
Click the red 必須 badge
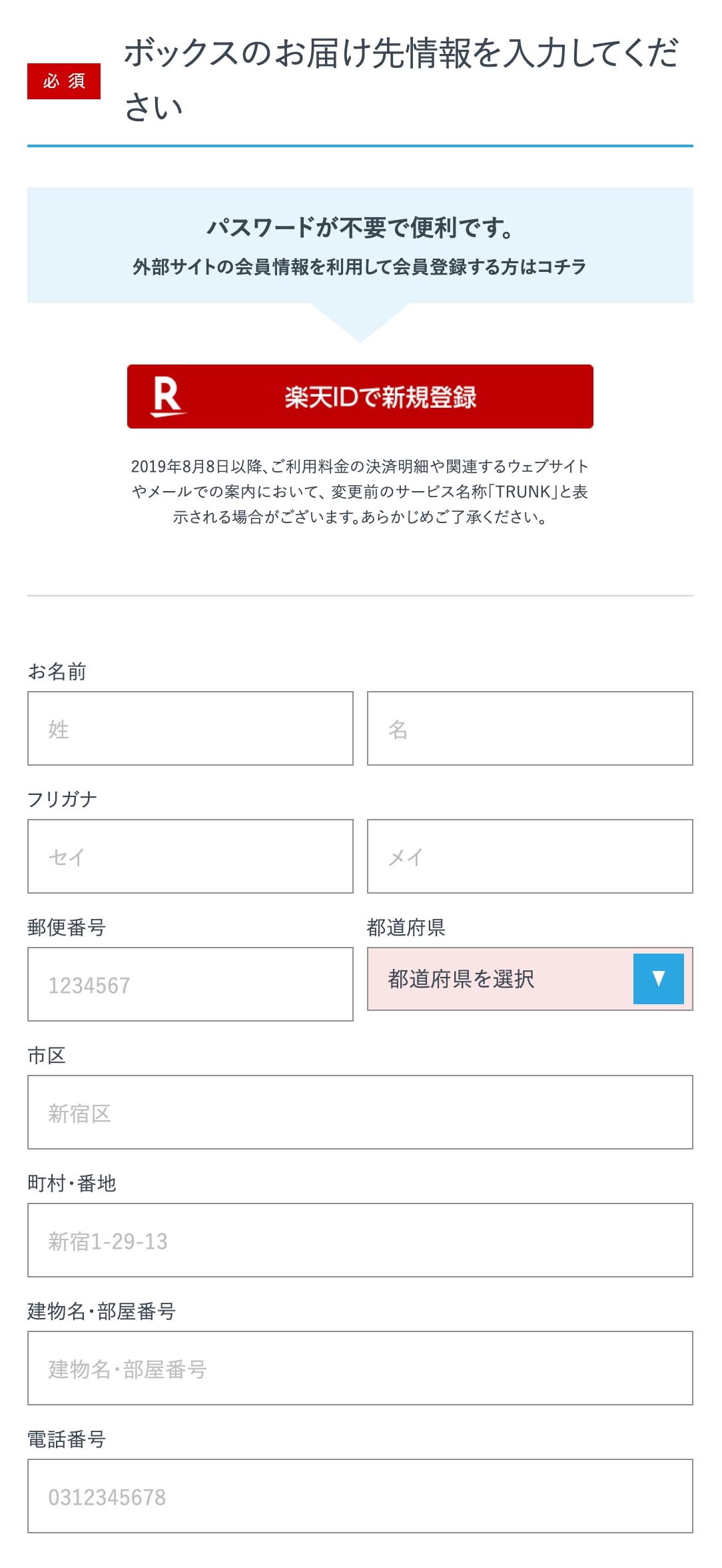(64, 81)
